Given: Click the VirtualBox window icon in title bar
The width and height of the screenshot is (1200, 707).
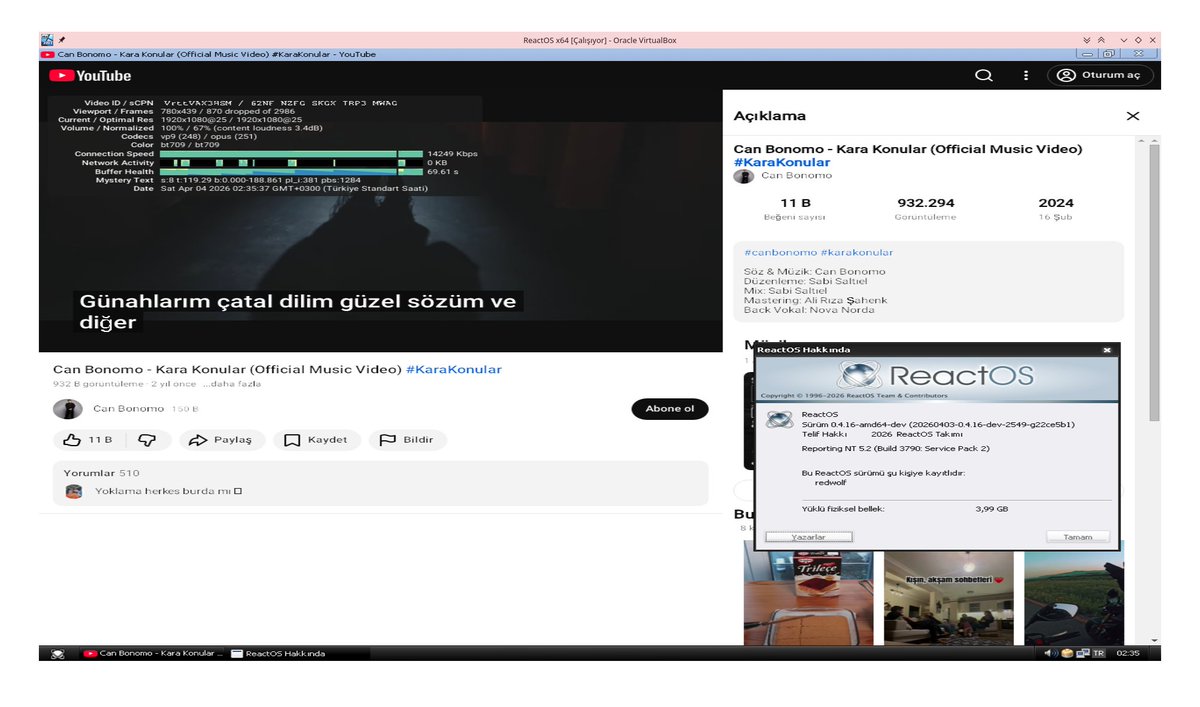Looking at the screenshot, I should tap(47, 40).
